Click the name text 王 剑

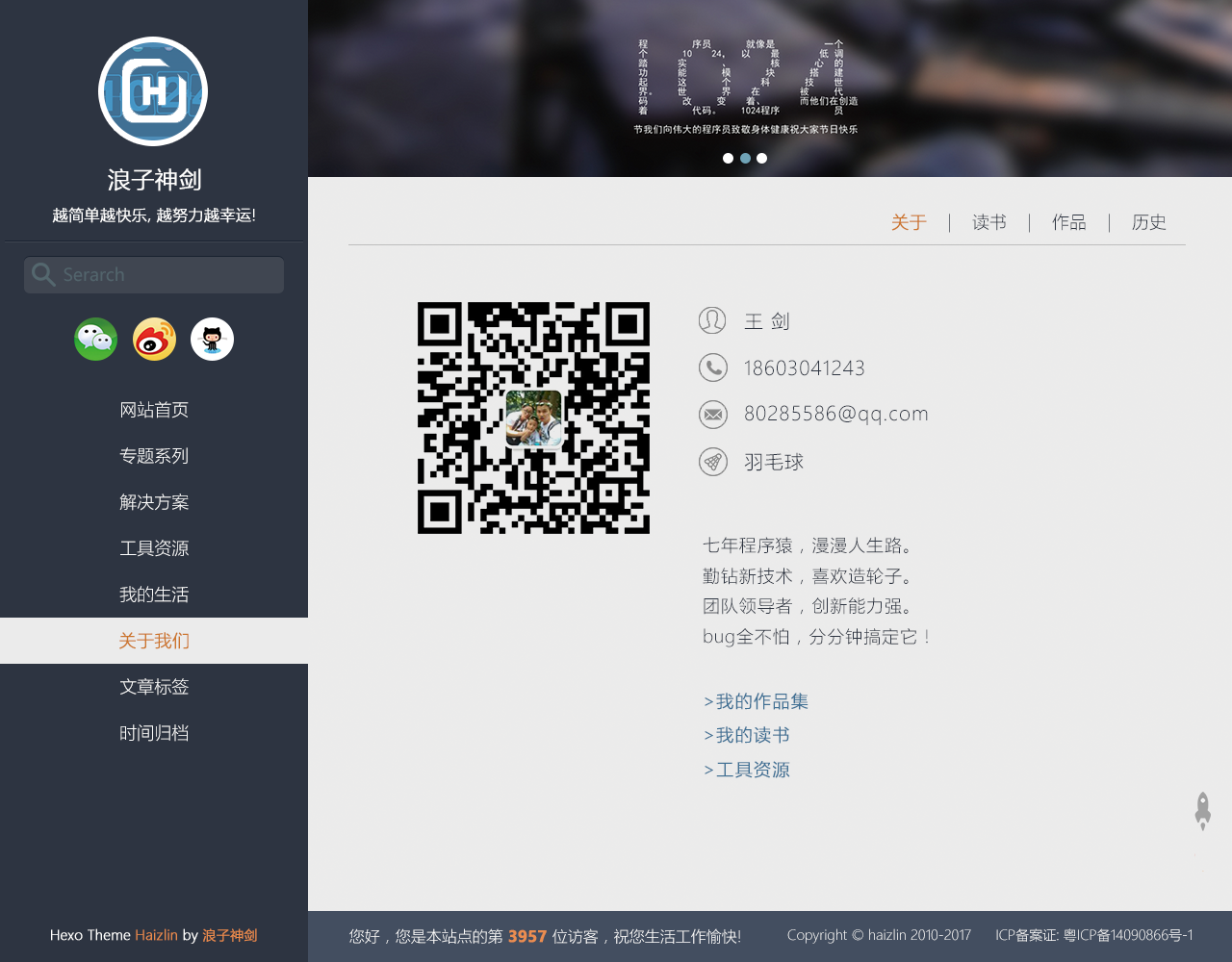767,322
